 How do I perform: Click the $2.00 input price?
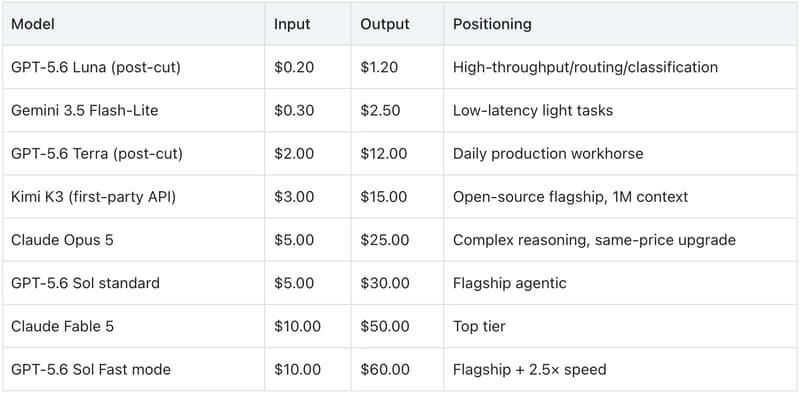coord(294,154)
